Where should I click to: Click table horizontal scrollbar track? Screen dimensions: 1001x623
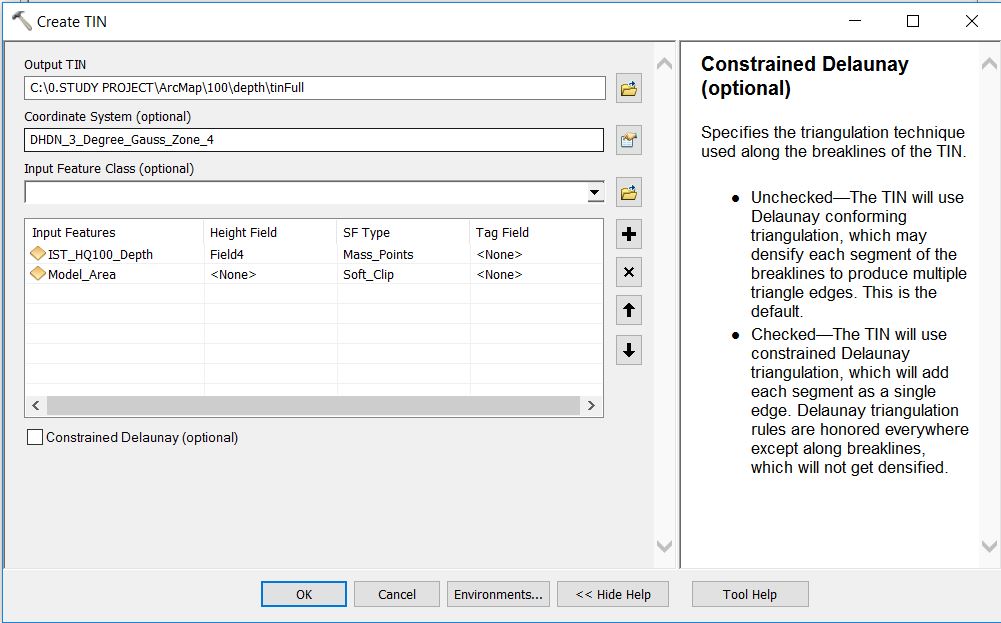click(313, 405)
